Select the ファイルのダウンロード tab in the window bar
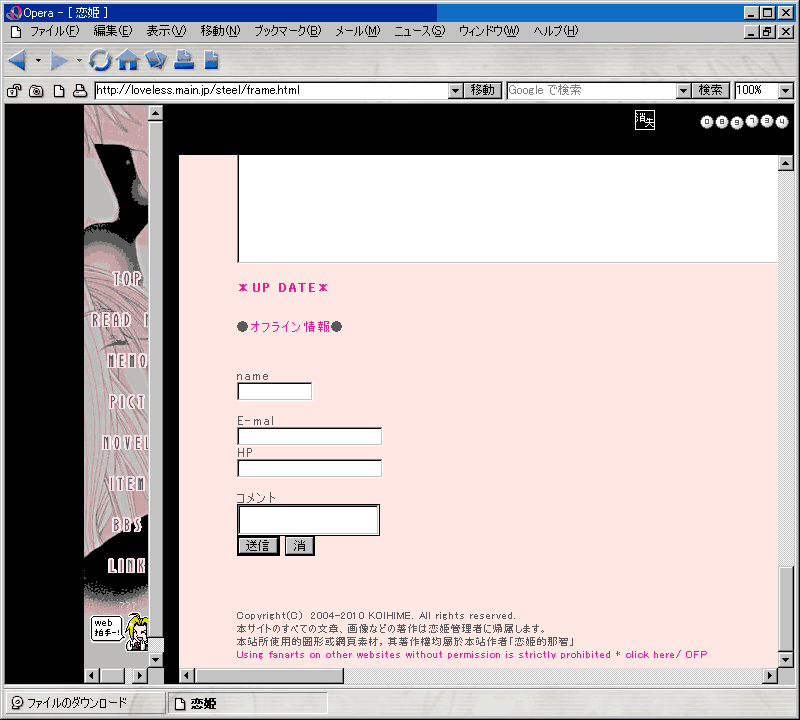Viewport: 800px width, 720px height. [85, 704]
